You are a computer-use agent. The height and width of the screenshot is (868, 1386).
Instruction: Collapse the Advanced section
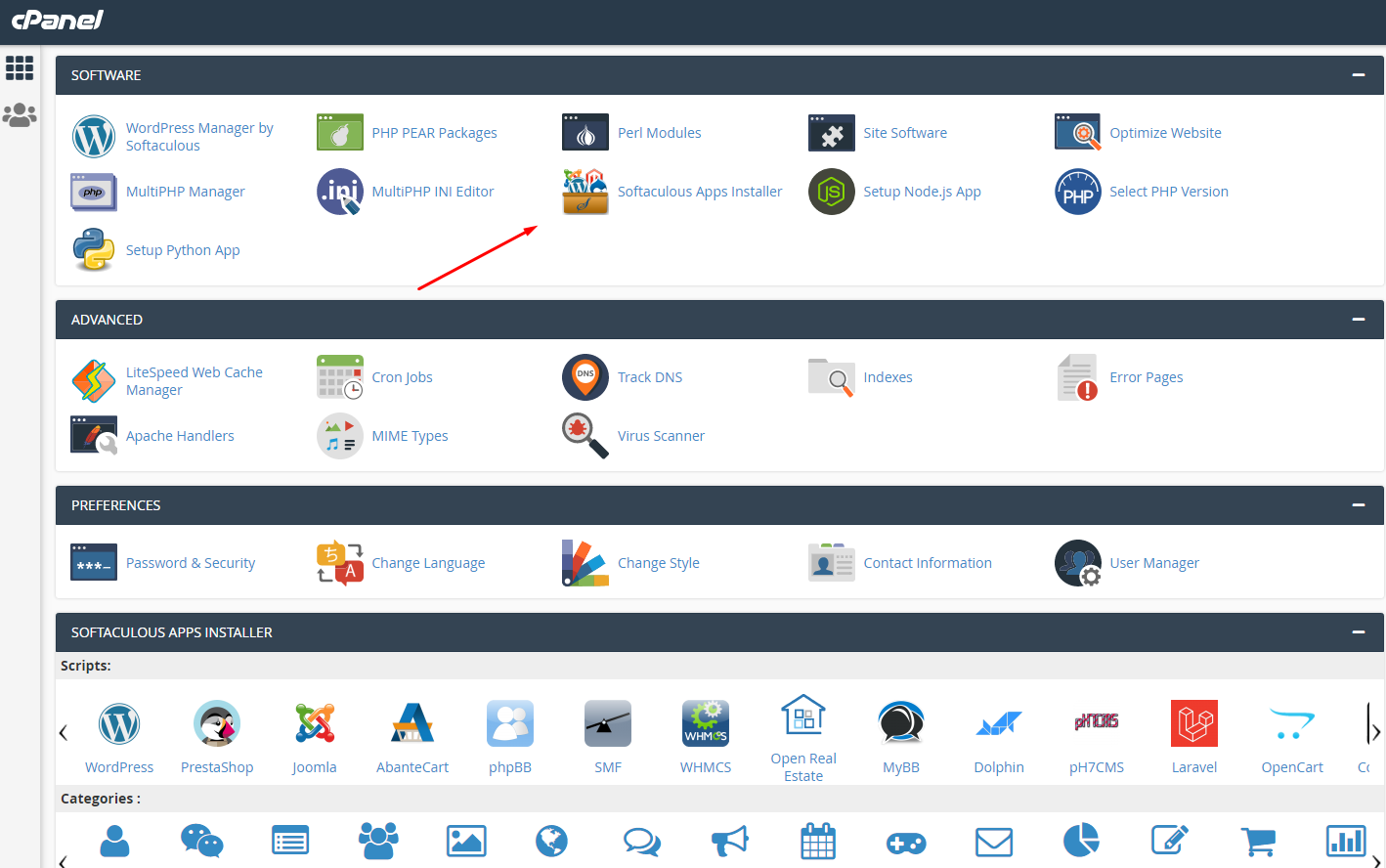click(x=1358, y=320)
